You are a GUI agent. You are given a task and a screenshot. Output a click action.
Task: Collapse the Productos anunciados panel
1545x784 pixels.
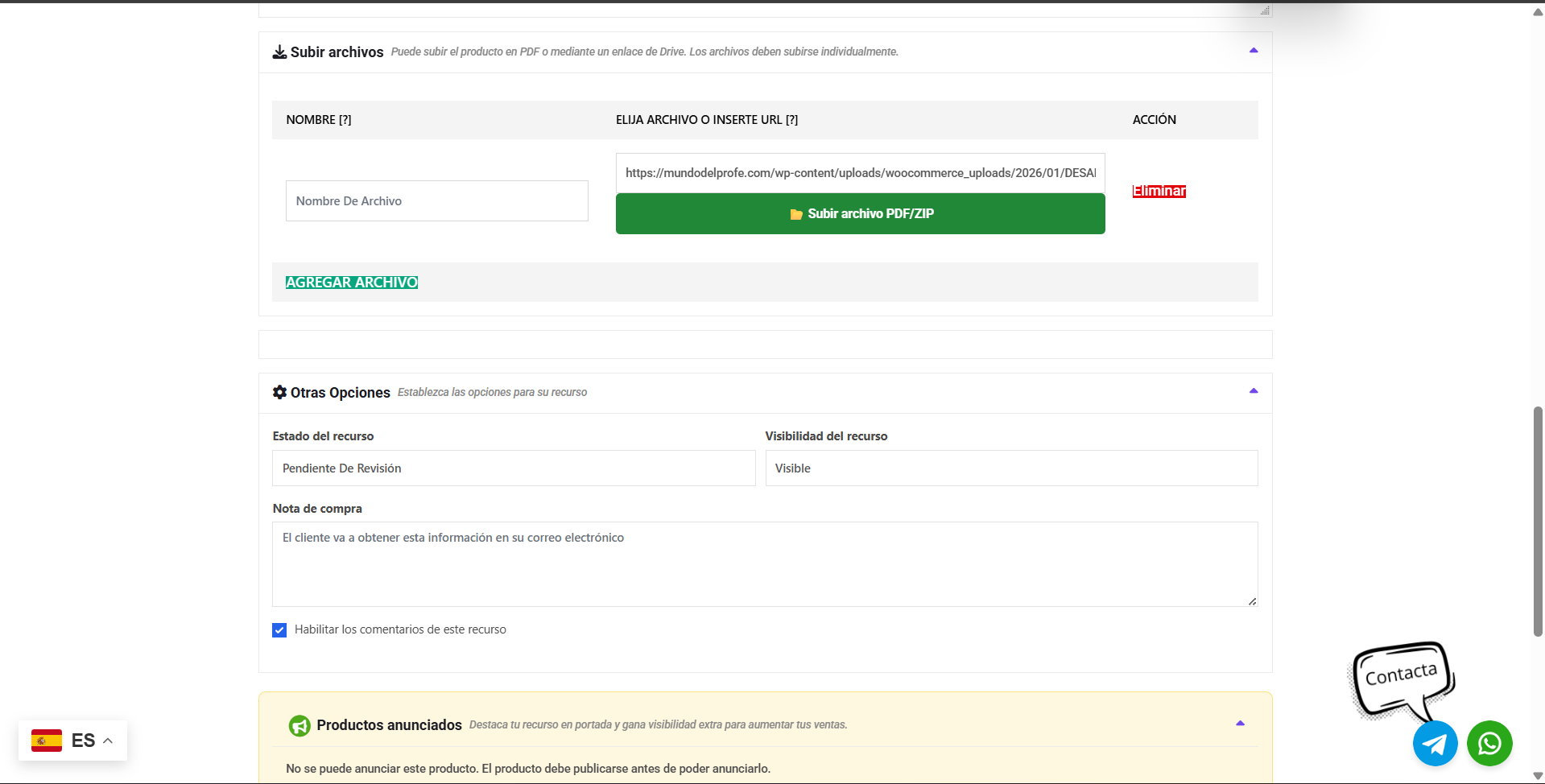click(1240, 724)
